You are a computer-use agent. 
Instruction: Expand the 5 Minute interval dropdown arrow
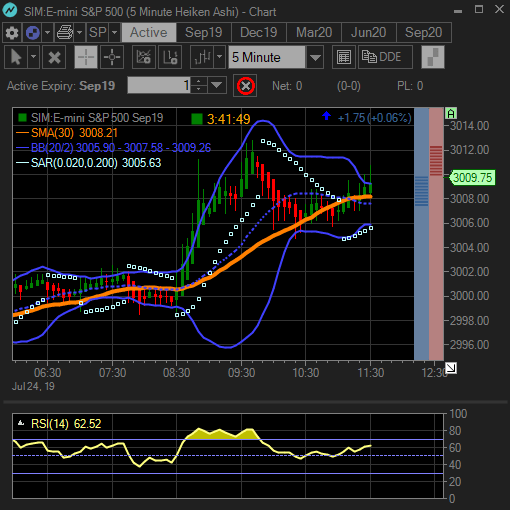pos(315,57)
